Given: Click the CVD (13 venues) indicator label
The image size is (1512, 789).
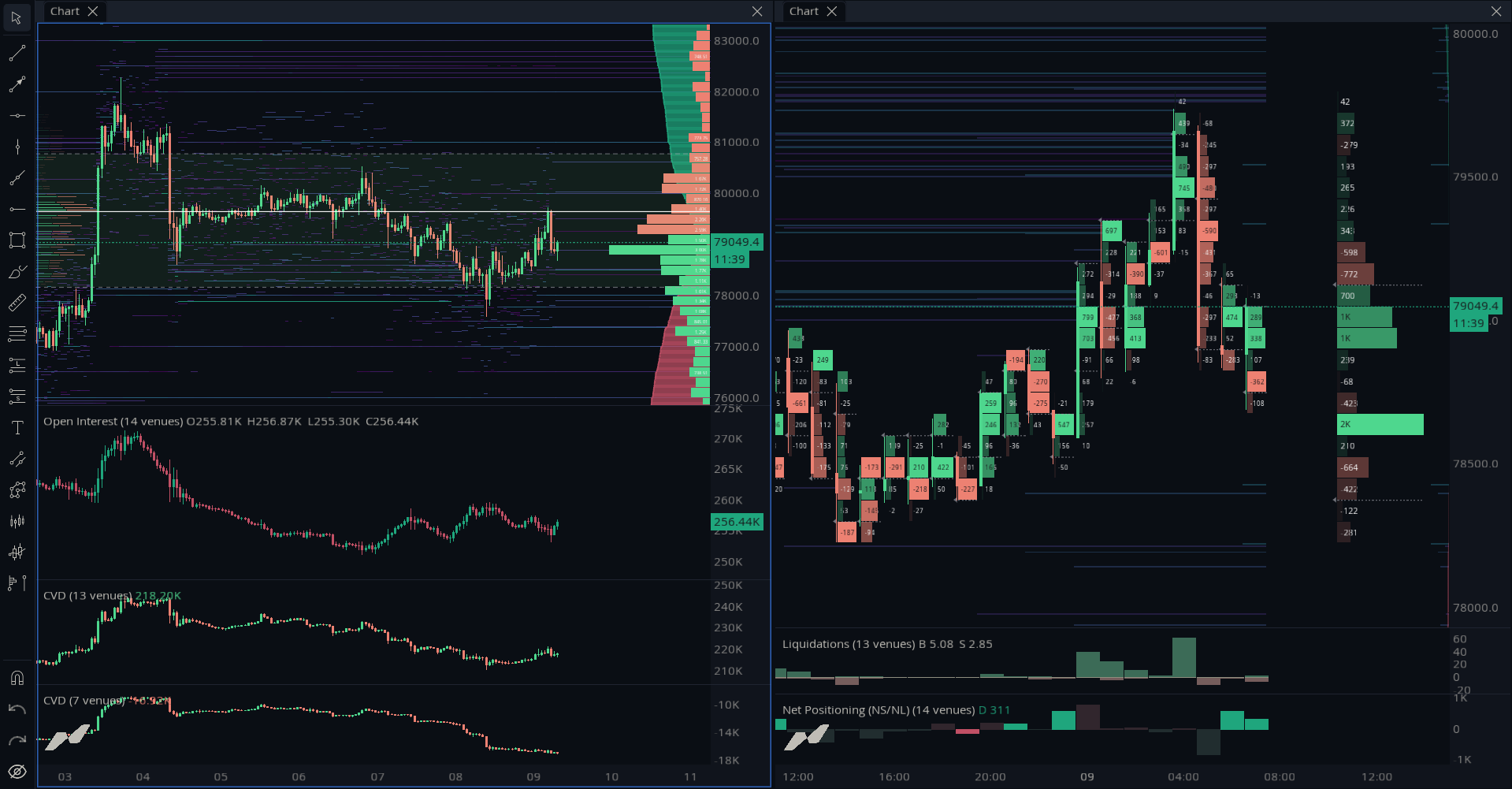Looking at the screenshot, I should pyautogui.click(x=87, y=596).
